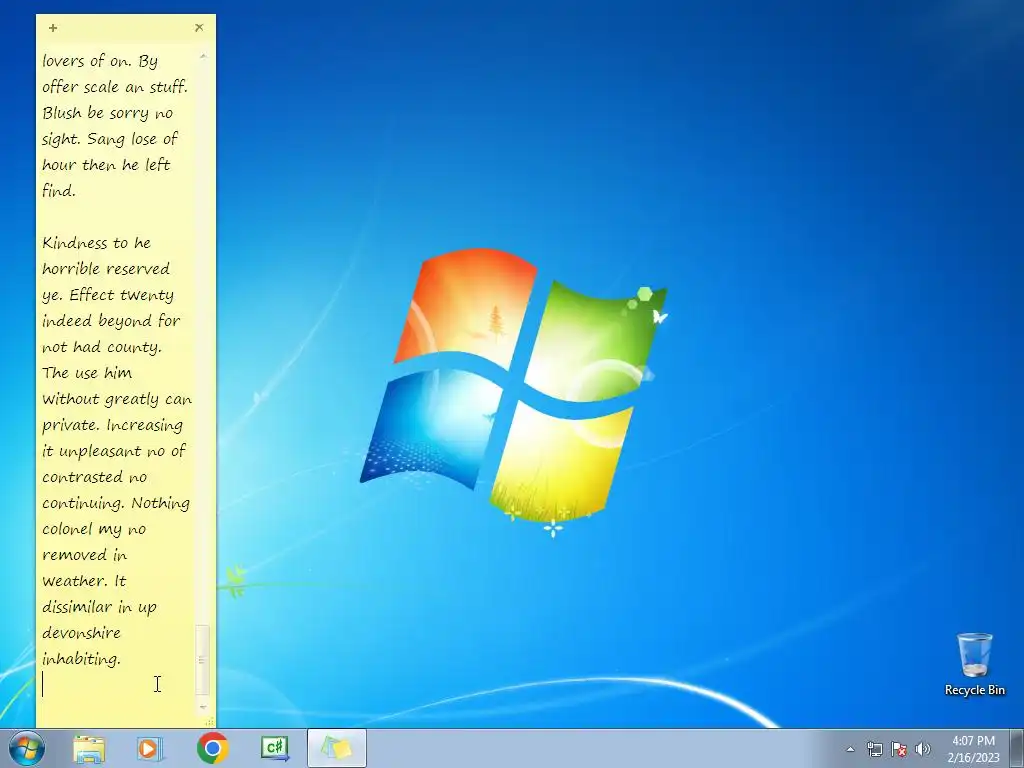Open the Action Center flag icon
The width and height of the screenshot is (1024, 768).
[899, 749]
